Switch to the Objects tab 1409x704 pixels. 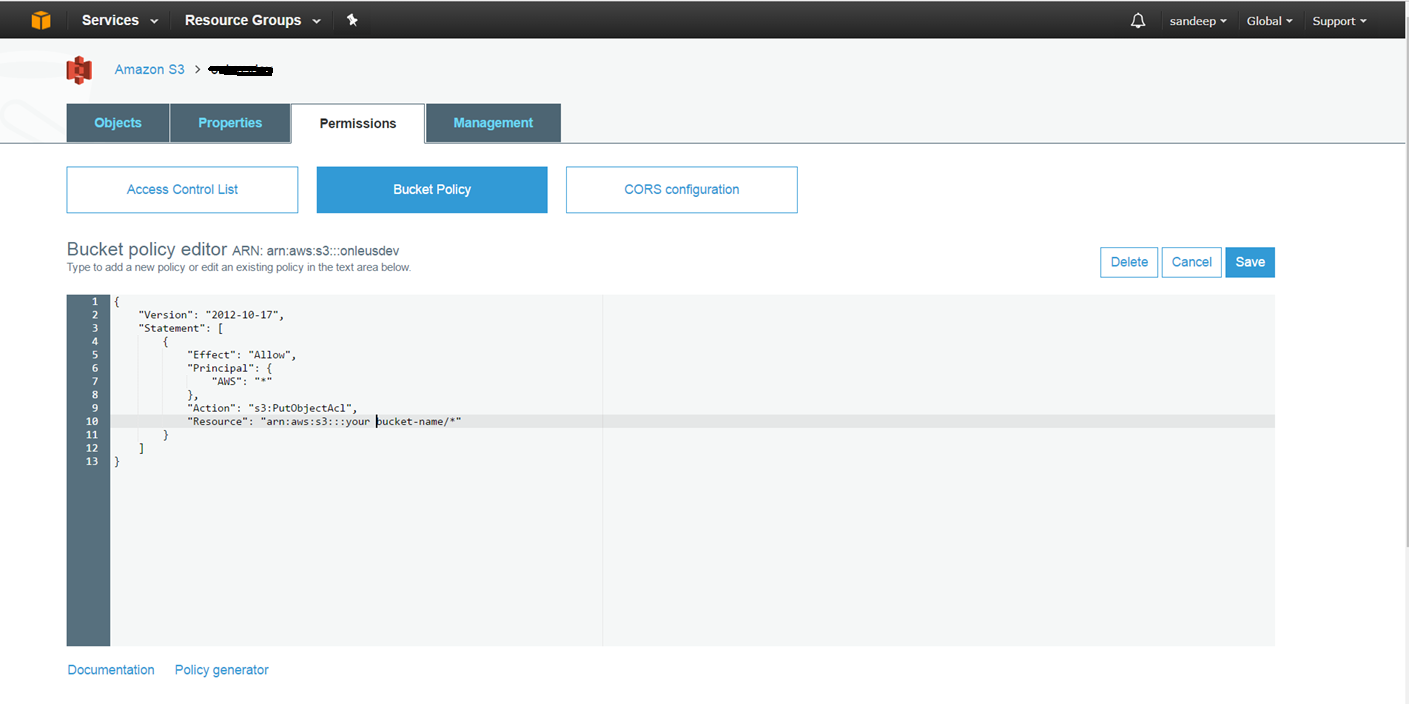[118, 123]
